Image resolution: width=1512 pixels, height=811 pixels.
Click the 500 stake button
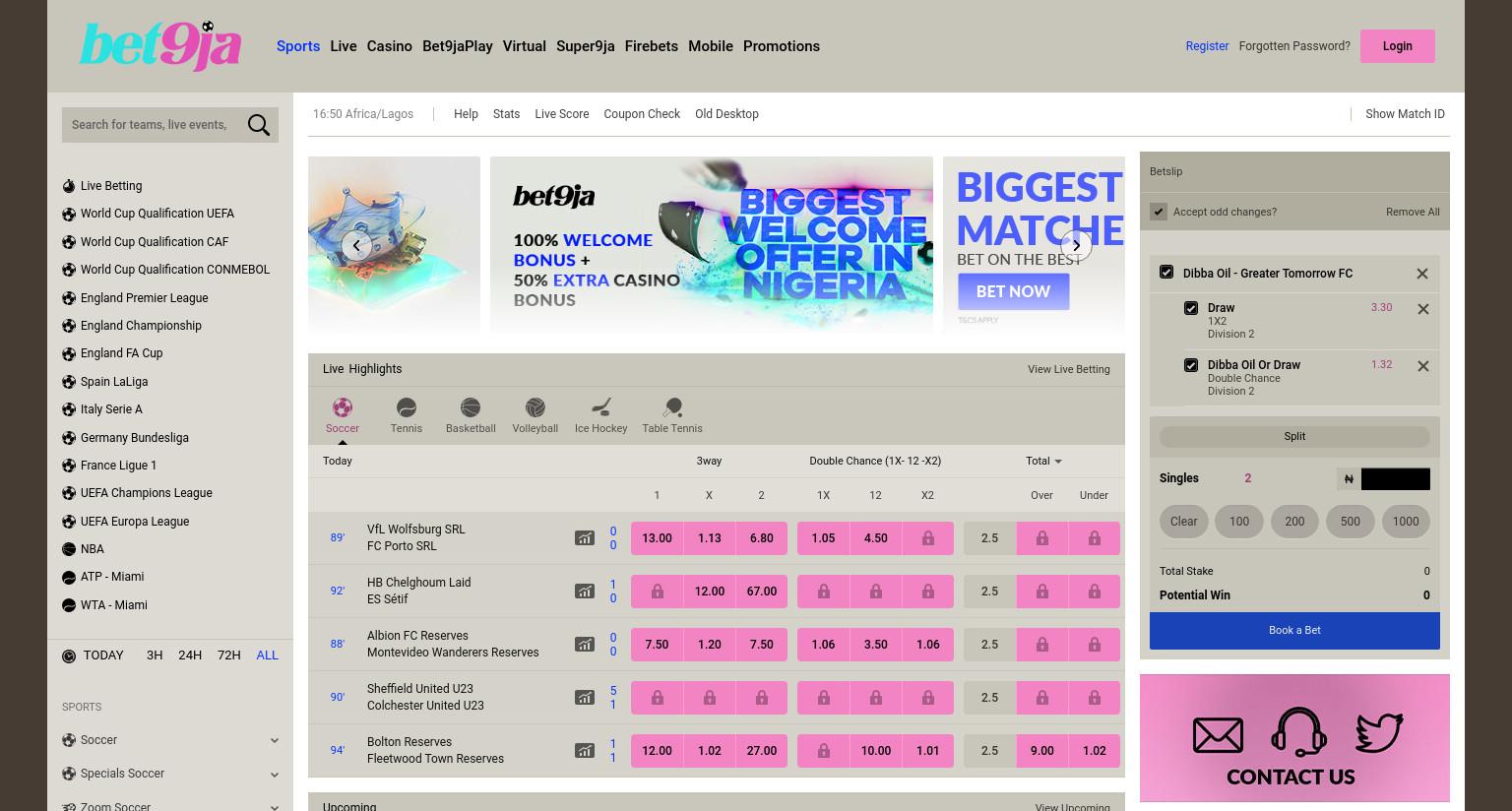pos(1351,522)
